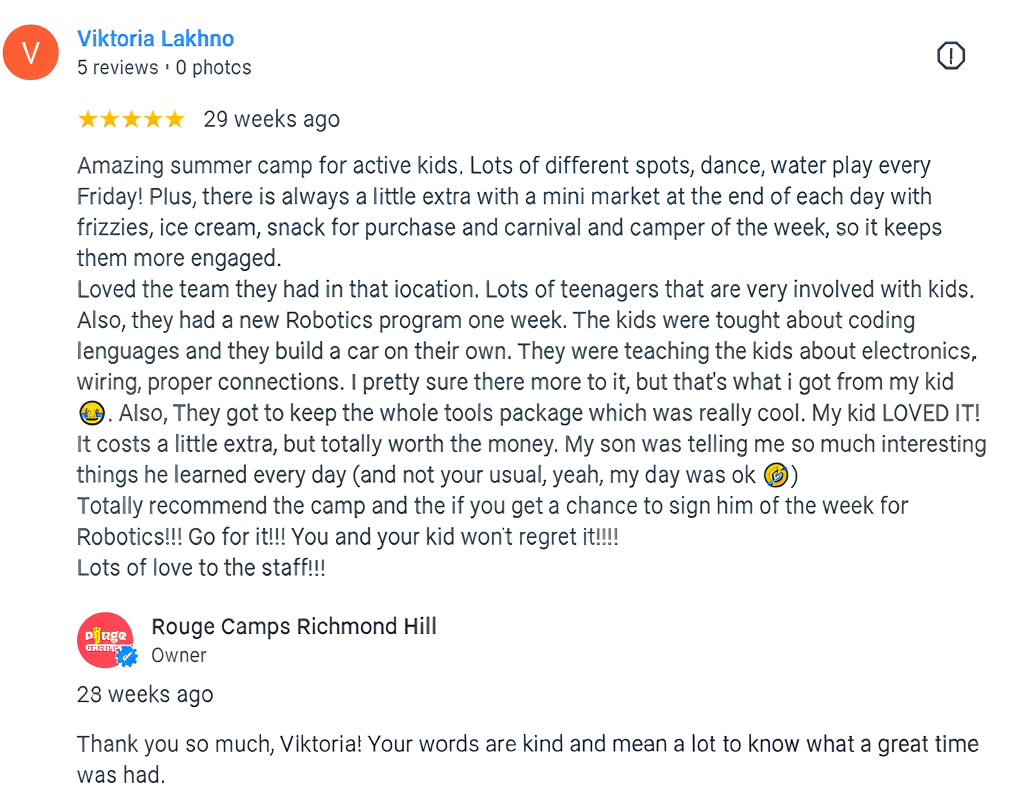Click the "0 photos" count text
1024x812 pixels.
213,68
